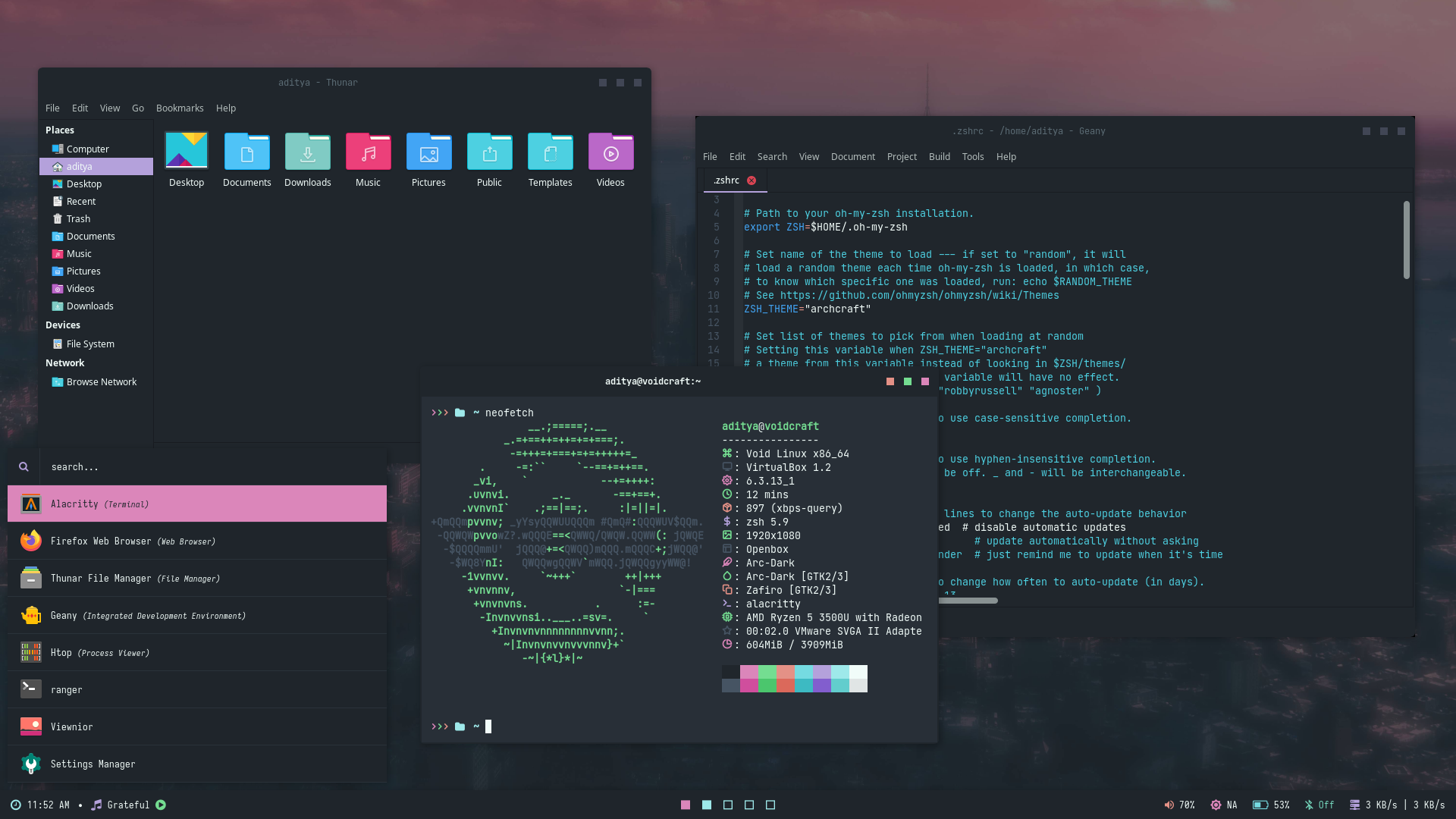Toggle Bluetooth Off indicator in panel
Viewport: 1456px width, 819px height.
(1319, 805)
